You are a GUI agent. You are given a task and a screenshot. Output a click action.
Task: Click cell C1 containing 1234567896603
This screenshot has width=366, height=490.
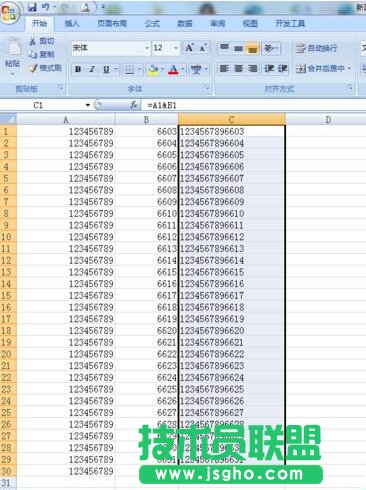[x=232, y=131]
